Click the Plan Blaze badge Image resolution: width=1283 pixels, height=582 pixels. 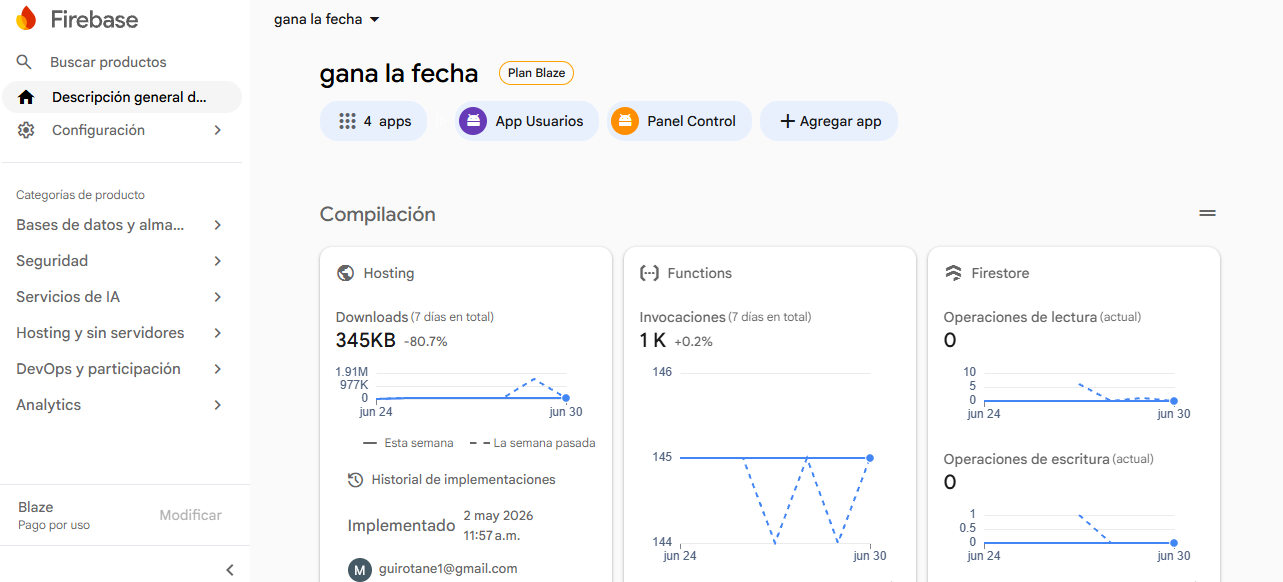tap(536, 73)
